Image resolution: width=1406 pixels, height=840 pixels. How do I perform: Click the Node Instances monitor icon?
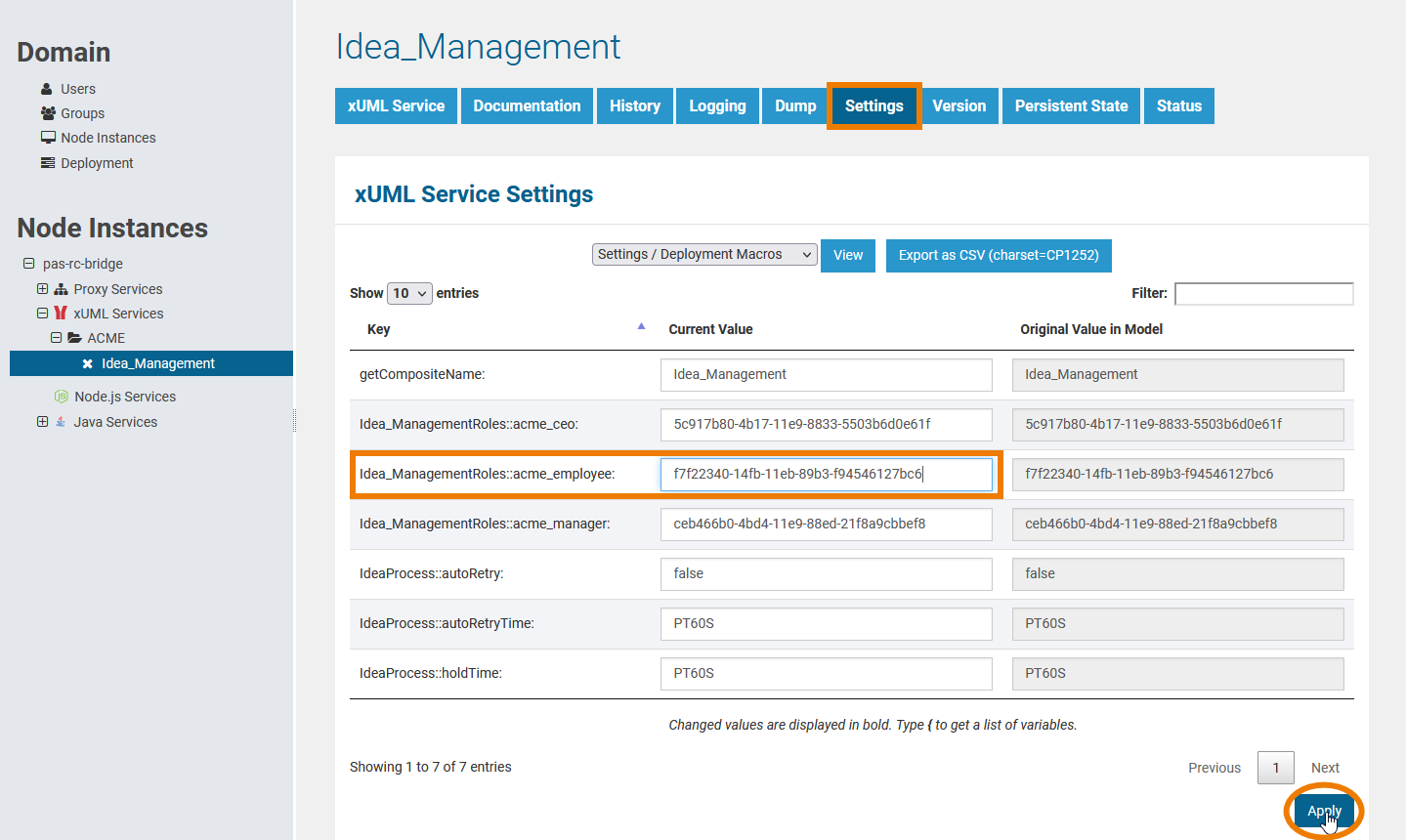[48, 138]
